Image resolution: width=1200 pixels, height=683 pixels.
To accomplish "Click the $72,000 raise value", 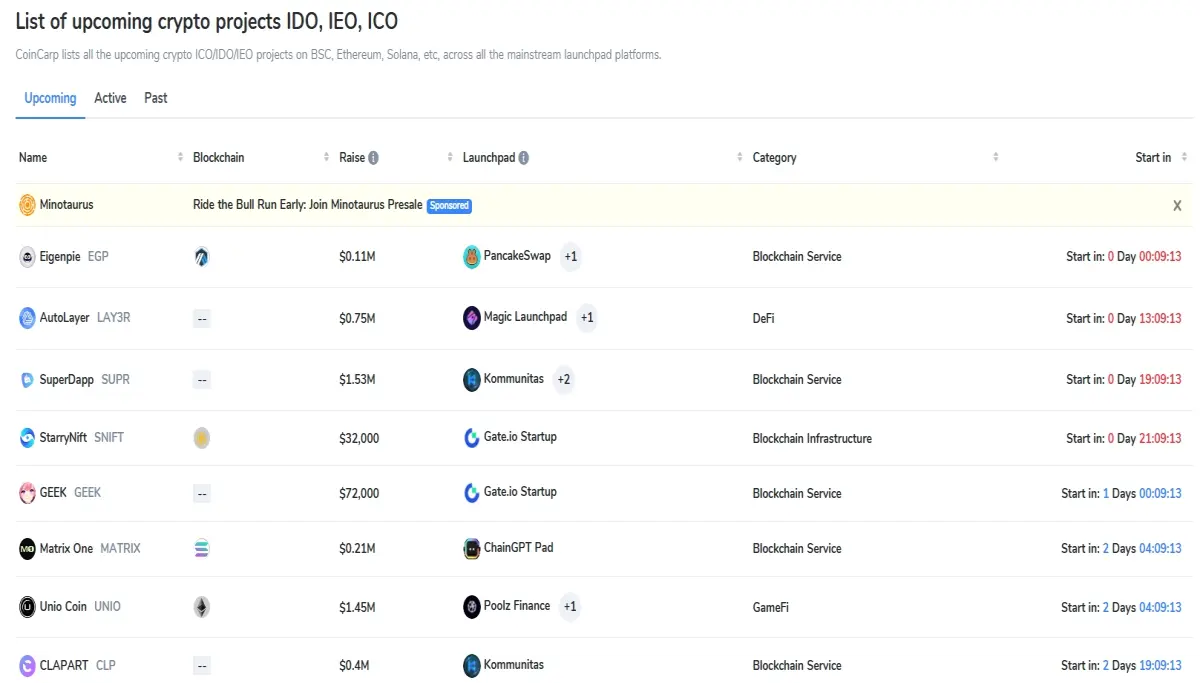I will pyautogui.click(x=359, y=493).
